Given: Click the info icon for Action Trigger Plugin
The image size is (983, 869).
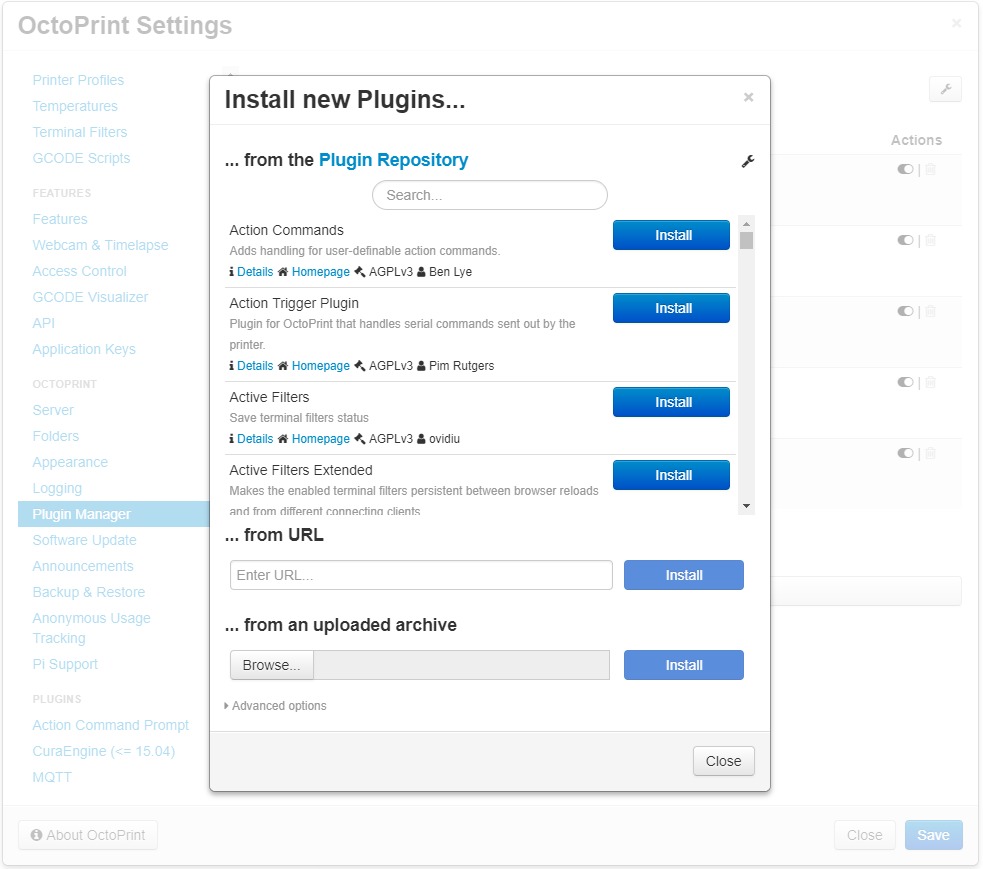Looking at the screenshot, I should [x=231, y=366].
